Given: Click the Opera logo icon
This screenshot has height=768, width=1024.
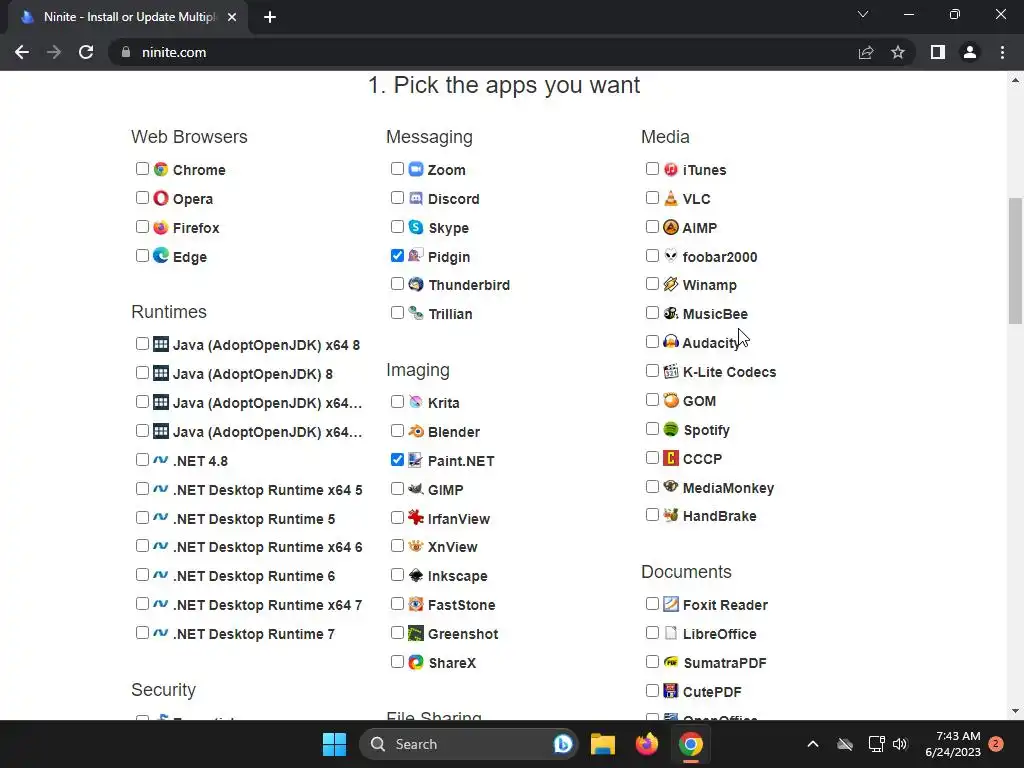Looking at the screenshot, I should click(x=161, y=198).
